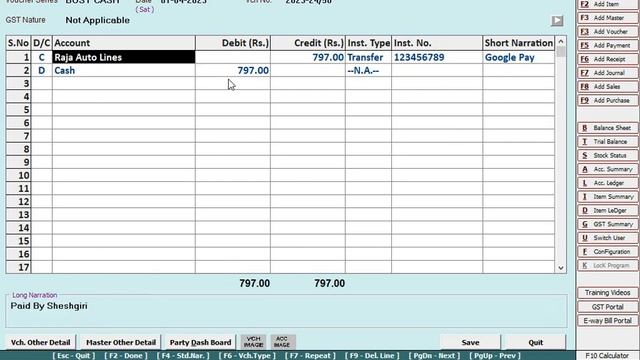Open F7 Add Journal
The height and width of the screenshot is (360, 640).
pos(608,73)
